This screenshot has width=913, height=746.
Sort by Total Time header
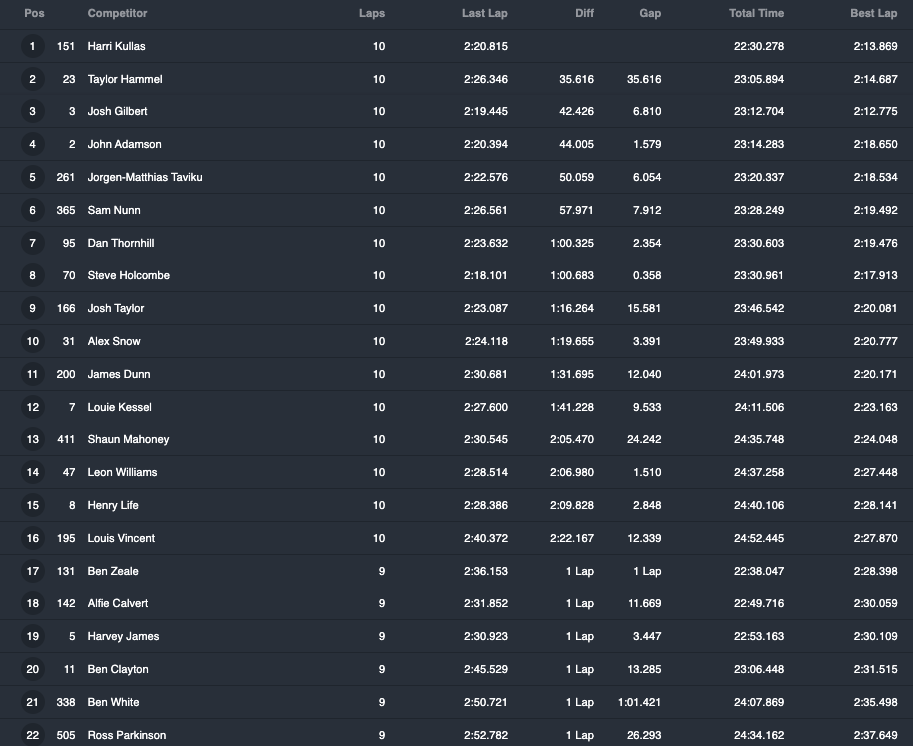[x=756, y=13]
